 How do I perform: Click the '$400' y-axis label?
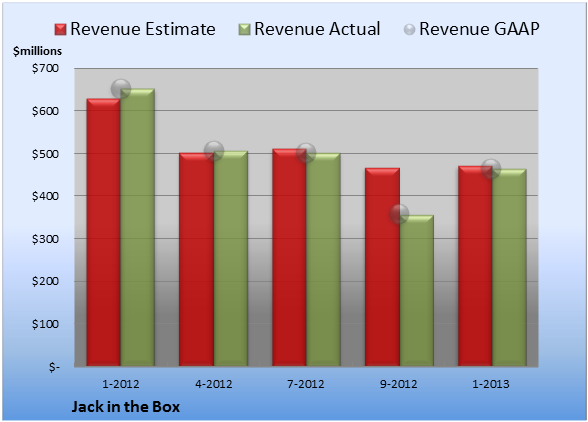click(45, 196)
